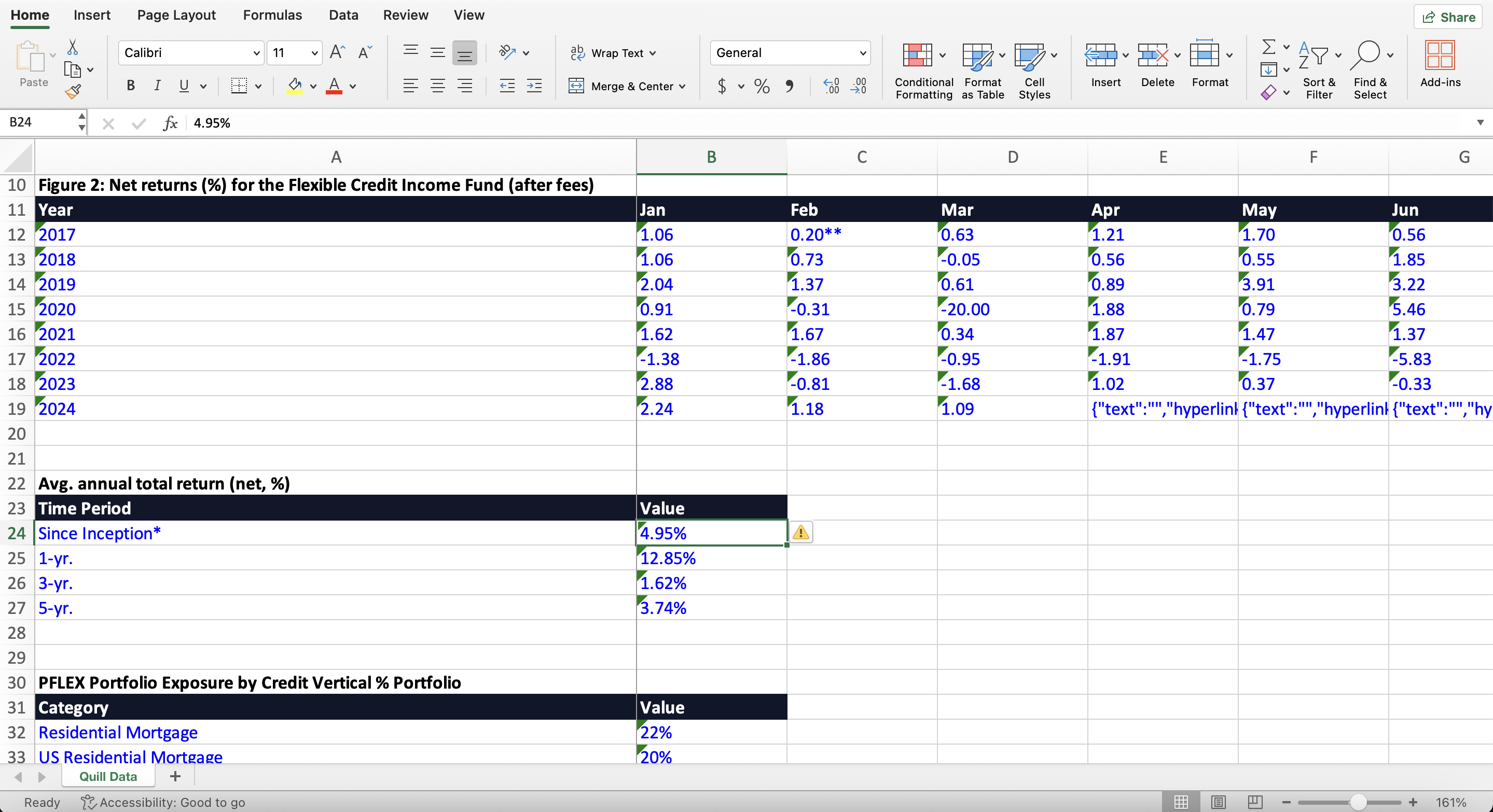Viewport: 1493px width, 812px height.
Task: Click the Borders icon
Action: [239, 86]
